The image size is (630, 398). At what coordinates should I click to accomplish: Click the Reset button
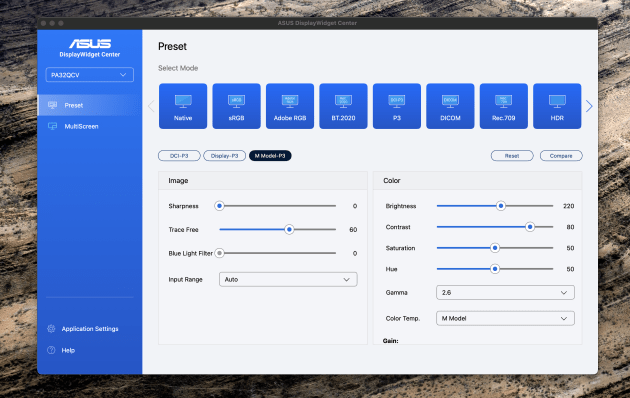(x=512, y=155)
